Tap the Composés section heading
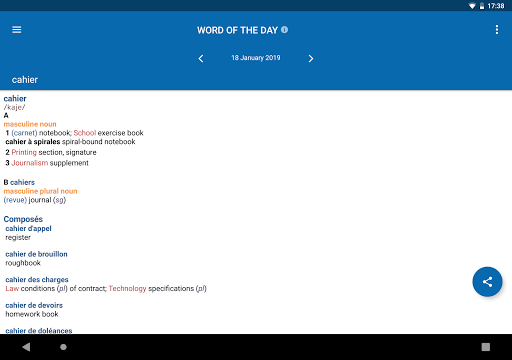512x360 pixels. click(x=23, y=219)
